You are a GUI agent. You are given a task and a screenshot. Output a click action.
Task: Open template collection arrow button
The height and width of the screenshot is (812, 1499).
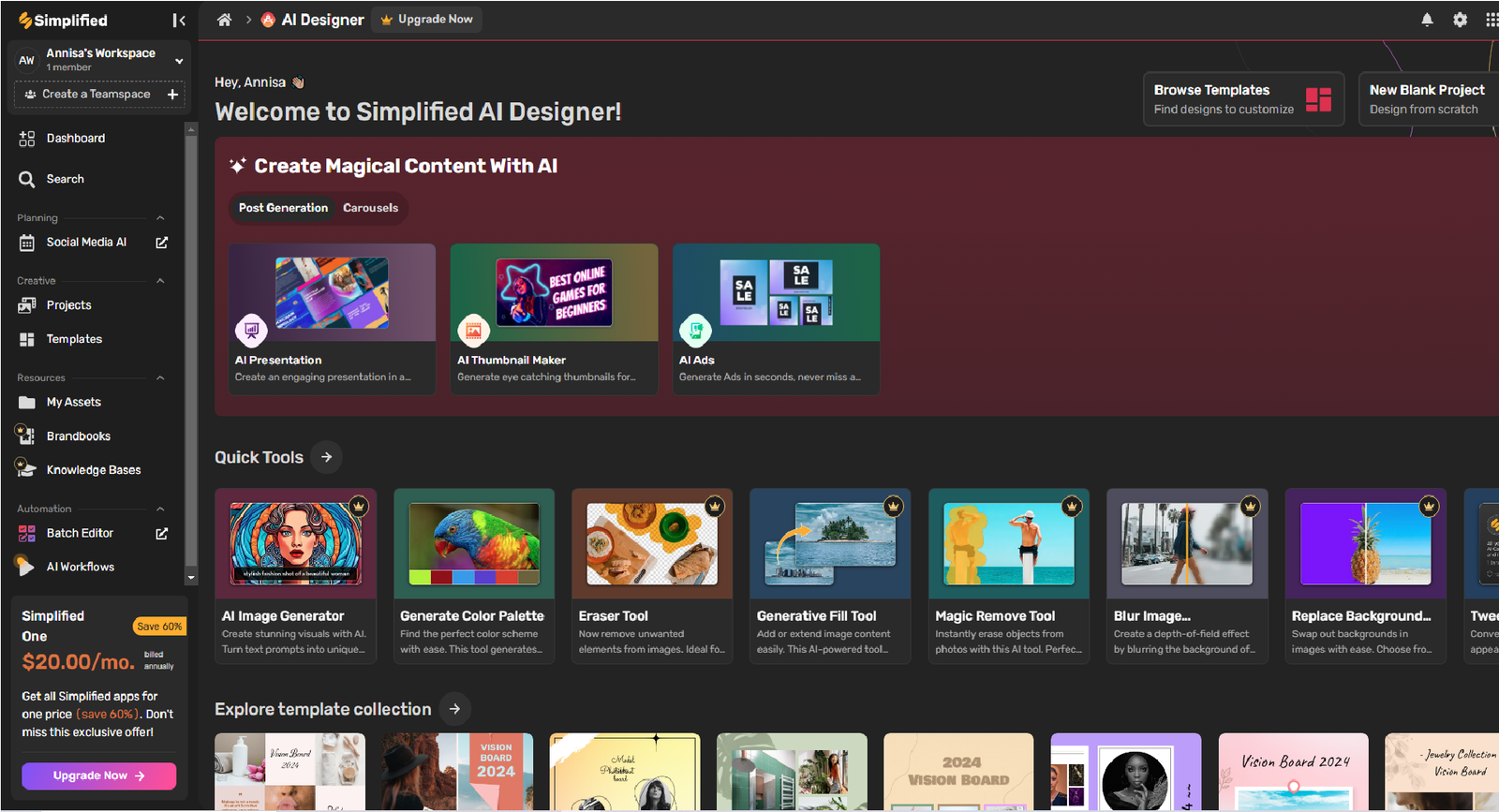pyautogui.click(x=454, y=709)
